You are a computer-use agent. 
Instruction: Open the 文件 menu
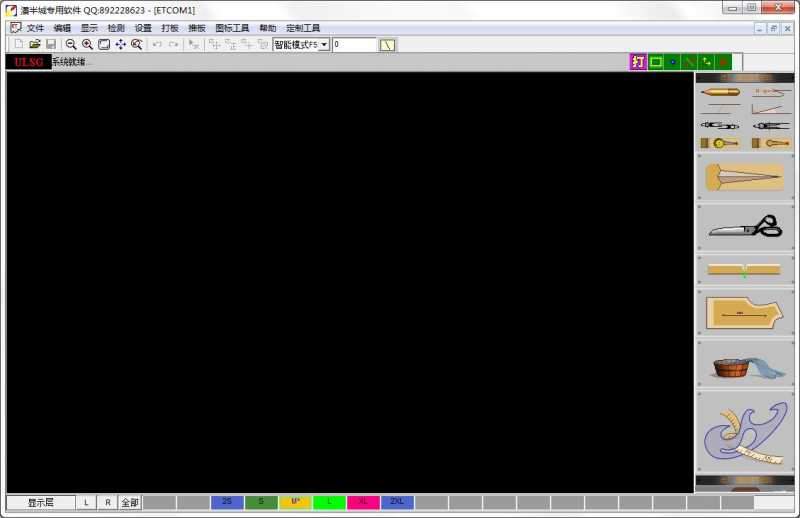point(36,28)
